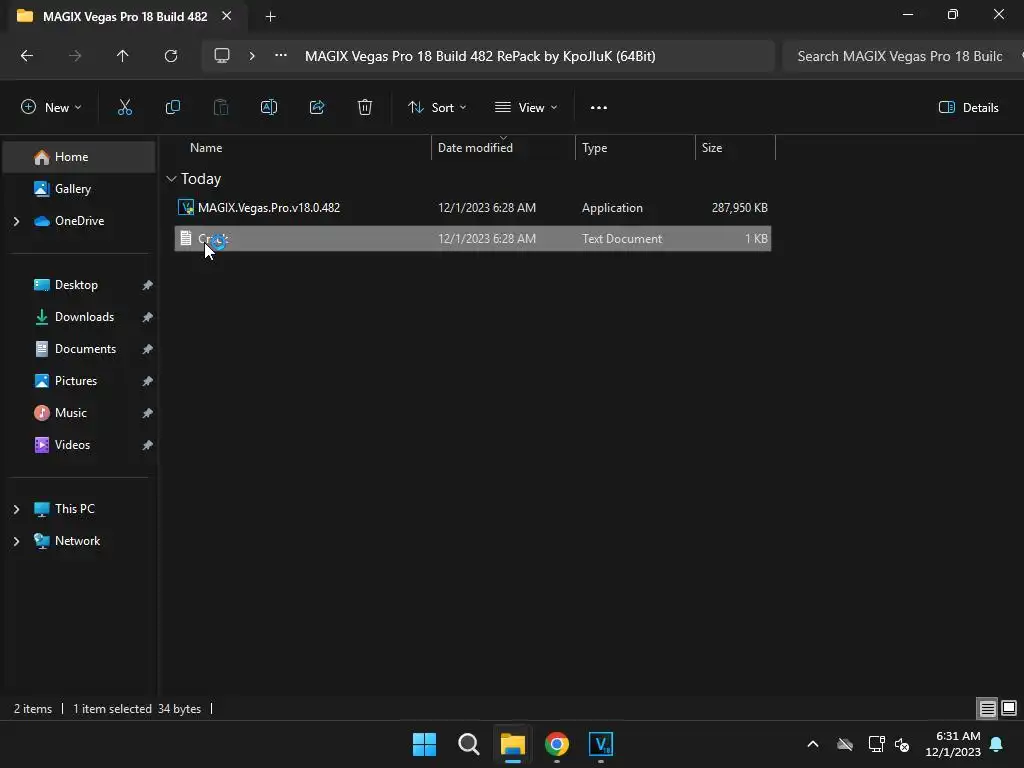This screenshot has height=768, width=1024.
Task: Open taskbar Search
Action: coord(469,744)
